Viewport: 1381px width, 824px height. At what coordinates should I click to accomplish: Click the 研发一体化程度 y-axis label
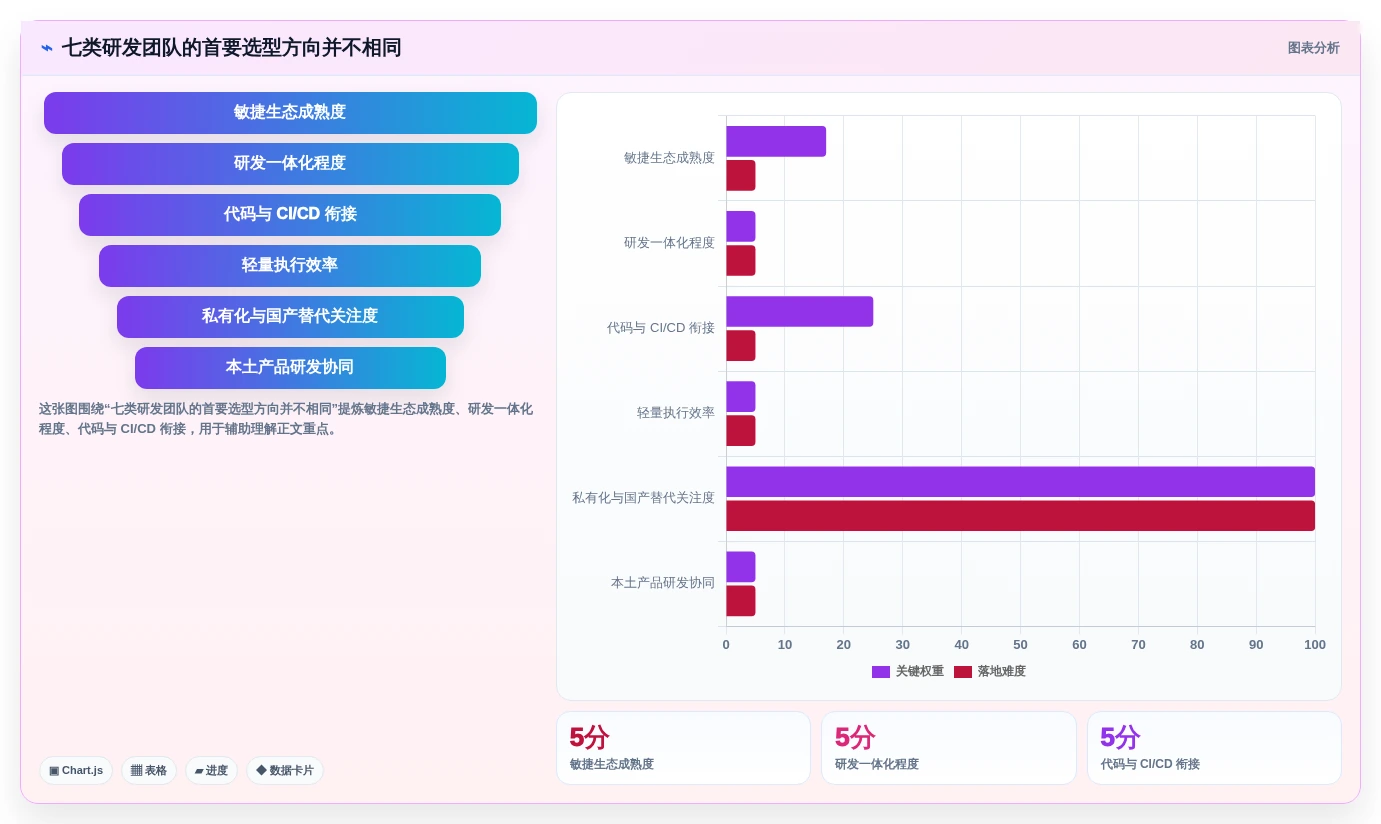(x=669, y=243)
